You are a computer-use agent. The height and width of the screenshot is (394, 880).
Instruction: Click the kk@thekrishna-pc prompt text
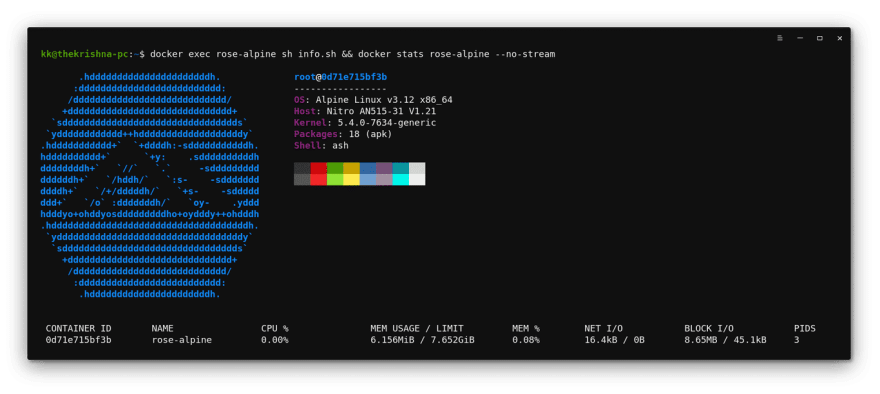(x=85, y=54)
